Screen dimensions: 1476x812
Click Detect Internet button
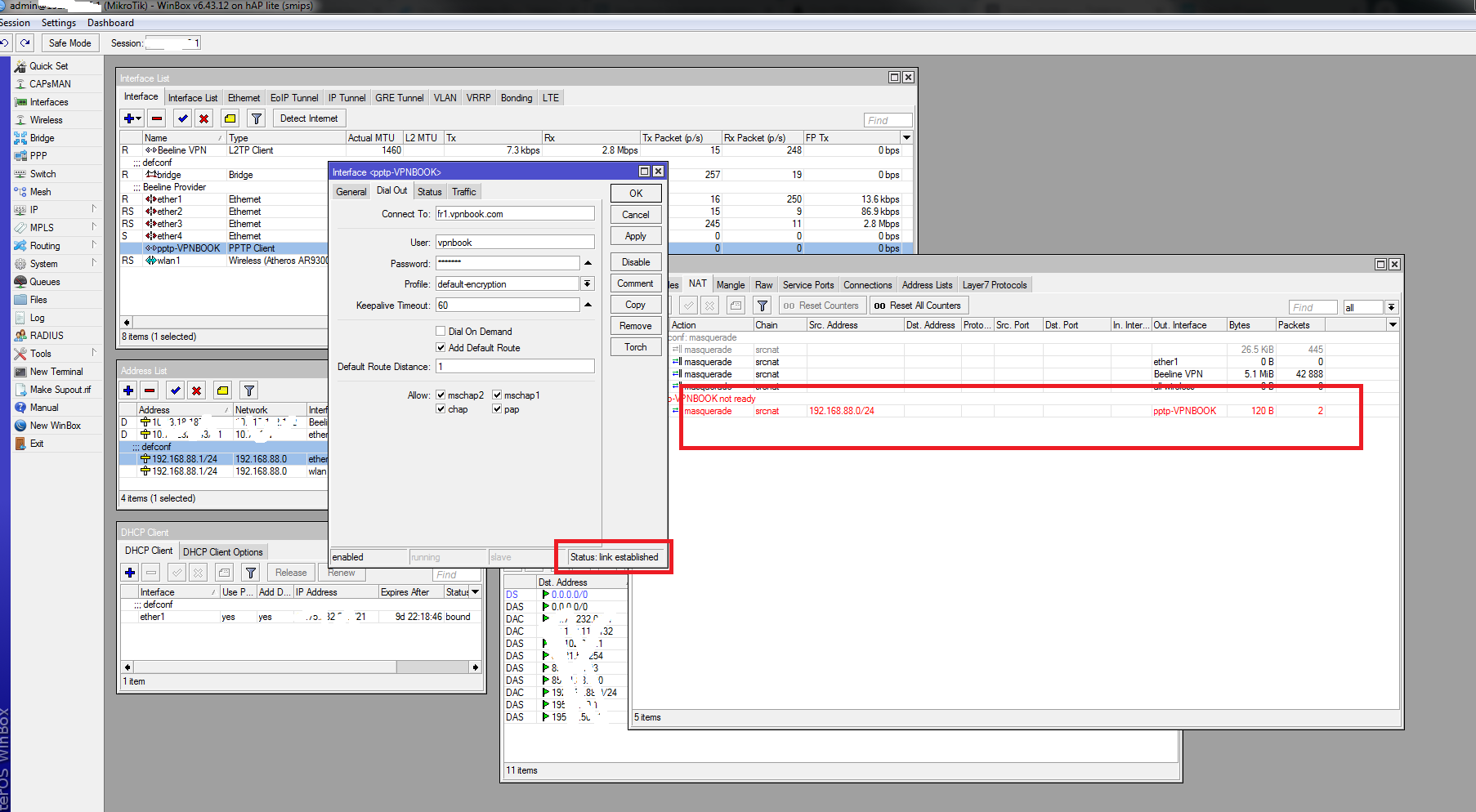pyautogui.click(x=309, y=118)
